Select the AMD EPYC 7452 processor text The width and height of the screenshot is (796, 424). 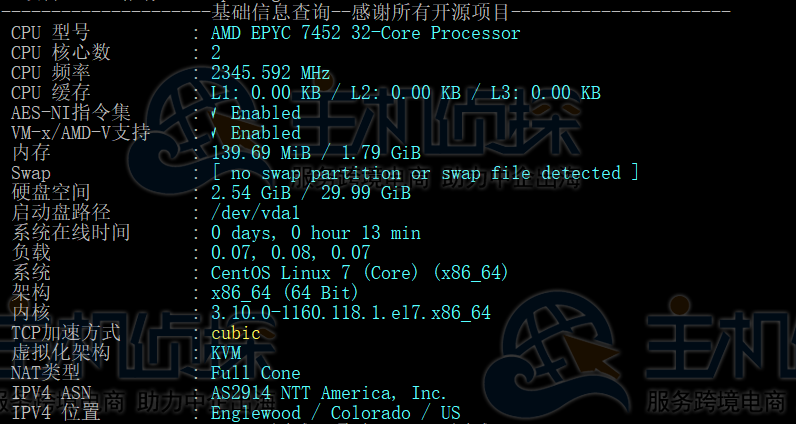[x=365, y=33]
